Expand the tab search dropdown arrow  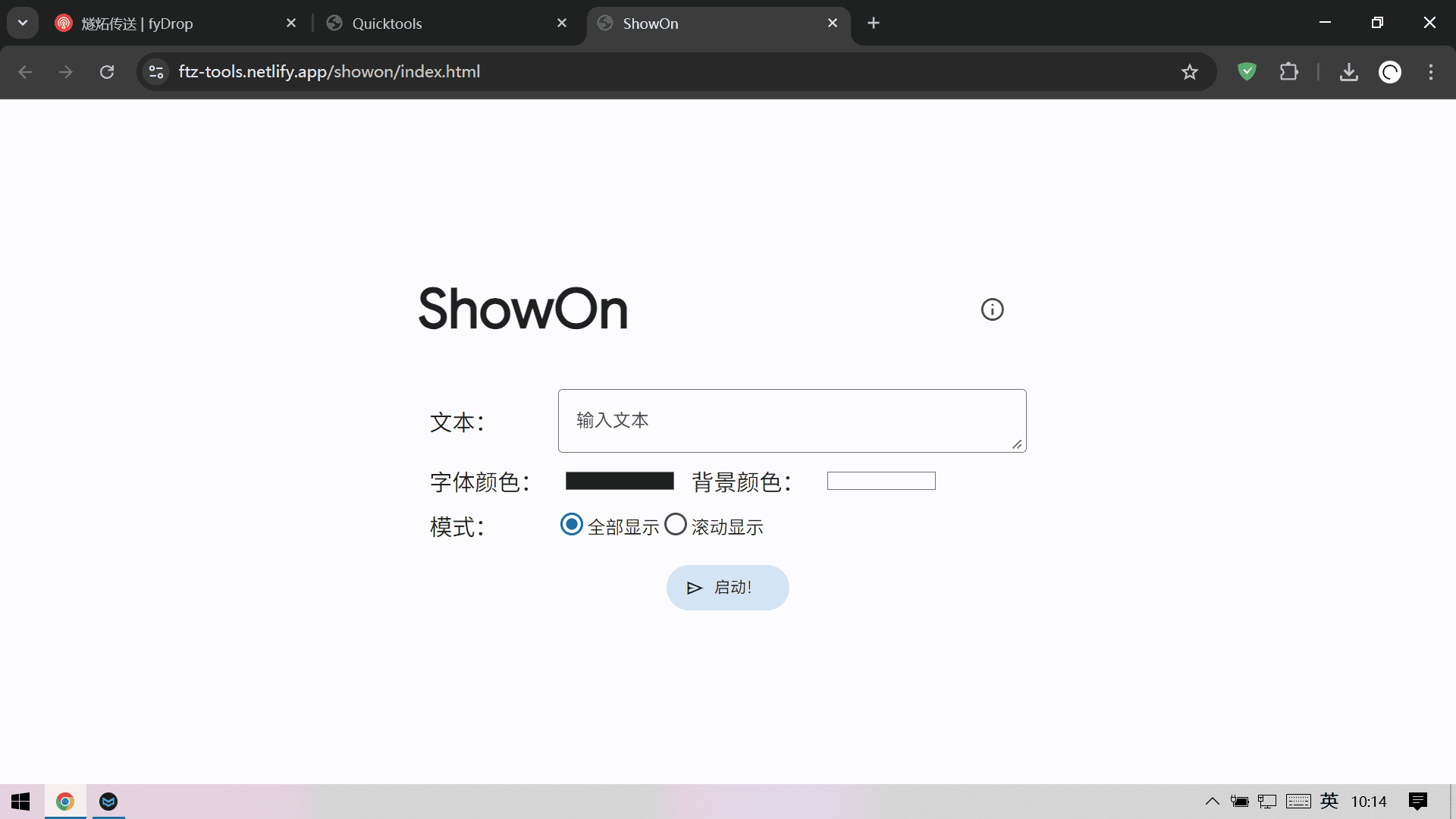(x=23, y=23)
